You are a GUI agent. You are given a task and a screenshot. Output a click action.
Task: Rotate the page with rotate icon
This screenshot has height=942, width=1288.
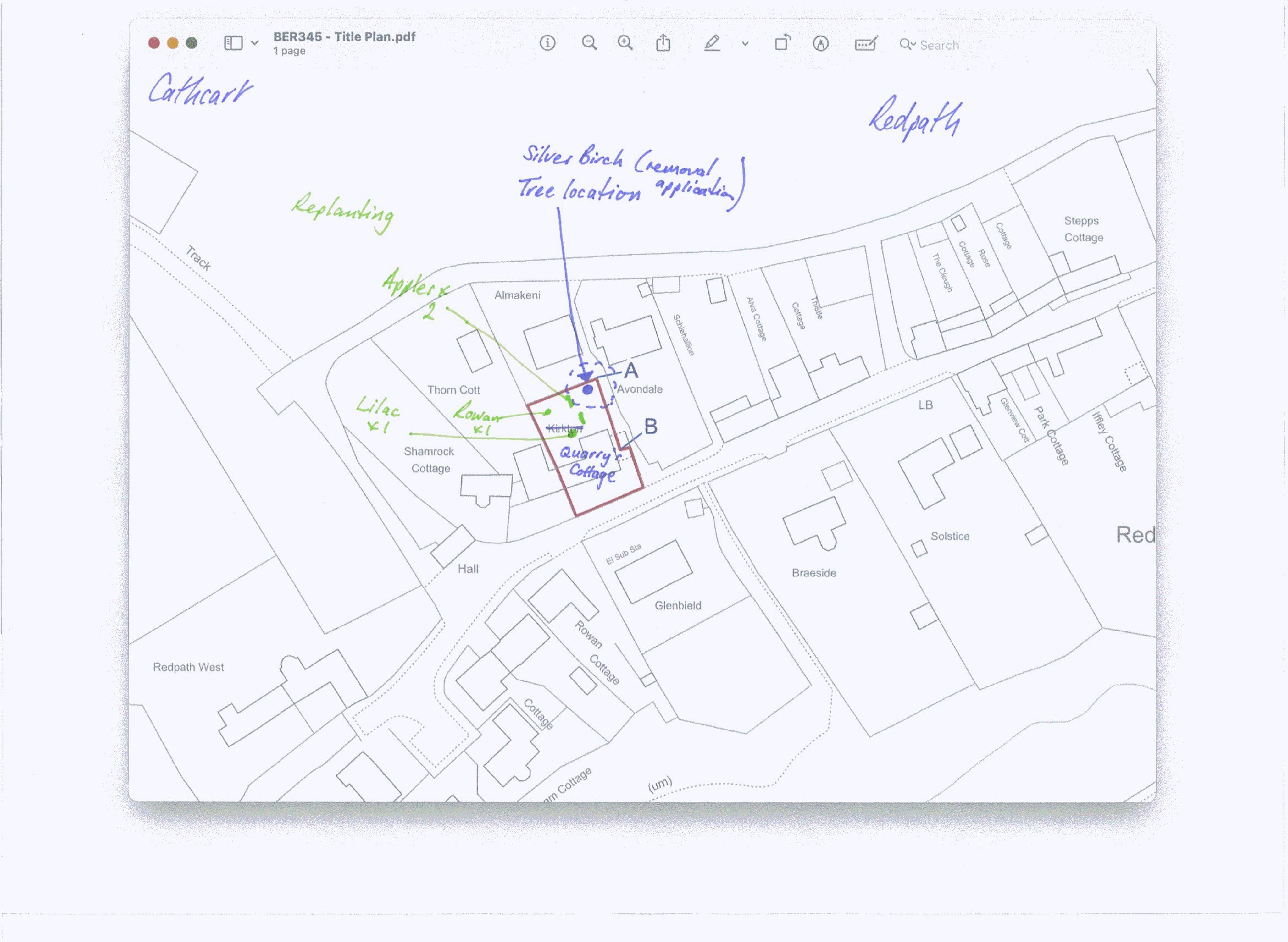(782, 43)
